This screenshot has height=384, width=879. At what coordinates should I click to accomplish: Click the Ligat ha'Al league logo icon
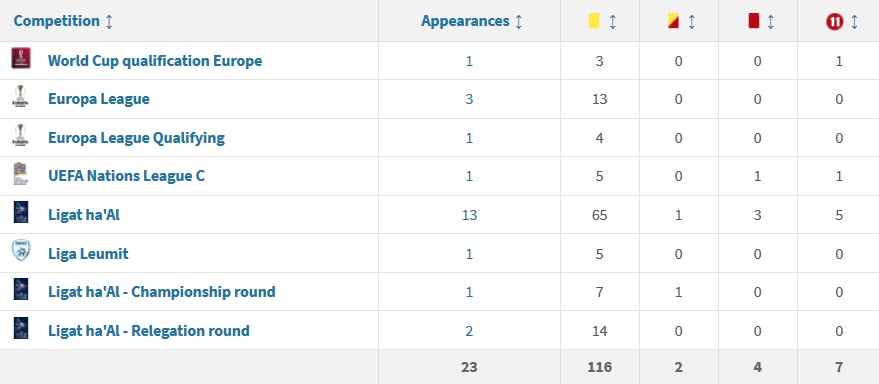click(x=21, y=212)
